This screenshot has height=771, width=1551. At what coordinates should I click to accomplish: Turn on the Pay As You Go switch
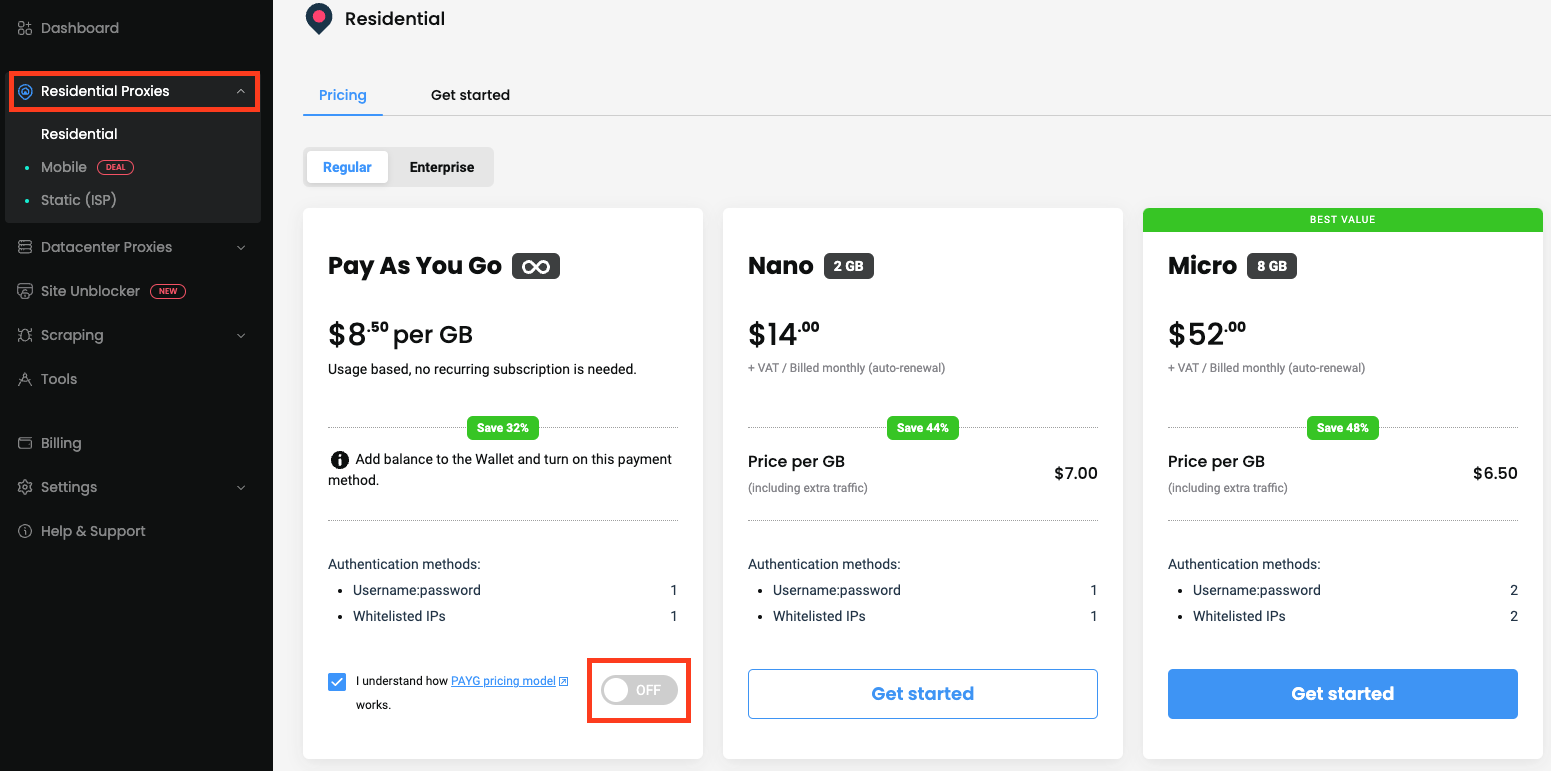[639, 690]
